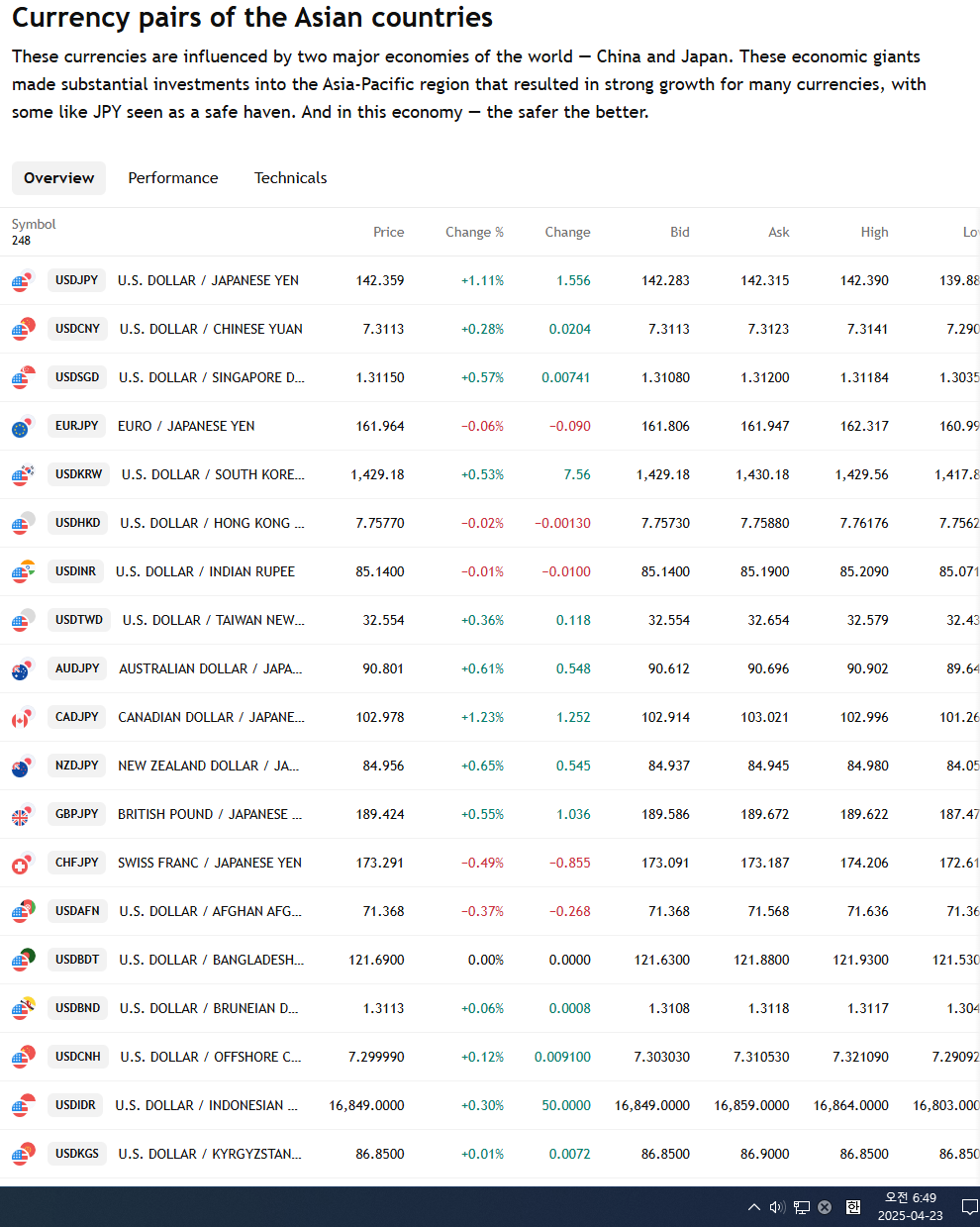Click U.S. DOLLAR / SINGAPORE D... description
Image resolution: width=980 pixels, height=1227 pixels.
click(212, 377)
